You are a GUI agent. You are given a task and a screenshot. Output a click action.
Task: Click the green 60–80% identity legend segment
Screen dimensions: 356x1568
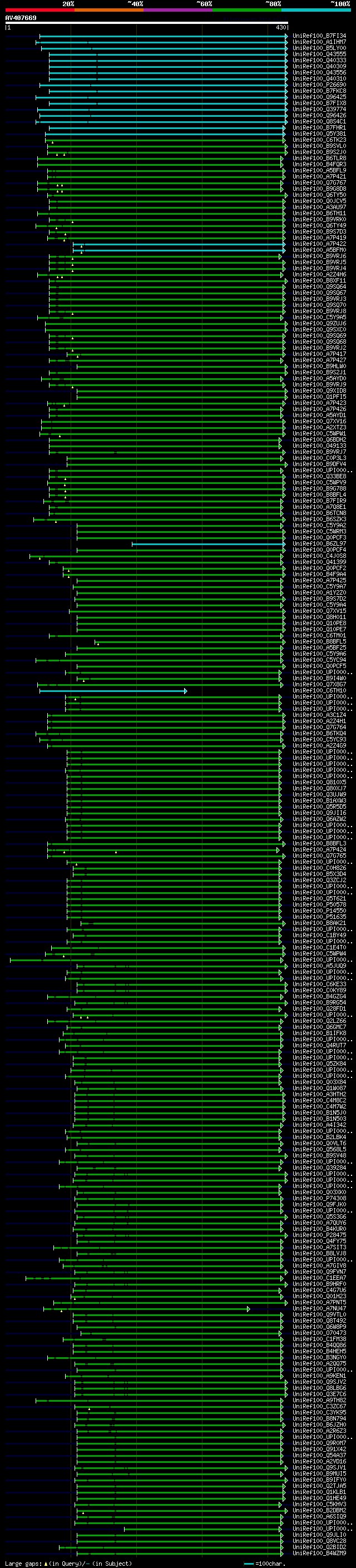tap(247, 10)
